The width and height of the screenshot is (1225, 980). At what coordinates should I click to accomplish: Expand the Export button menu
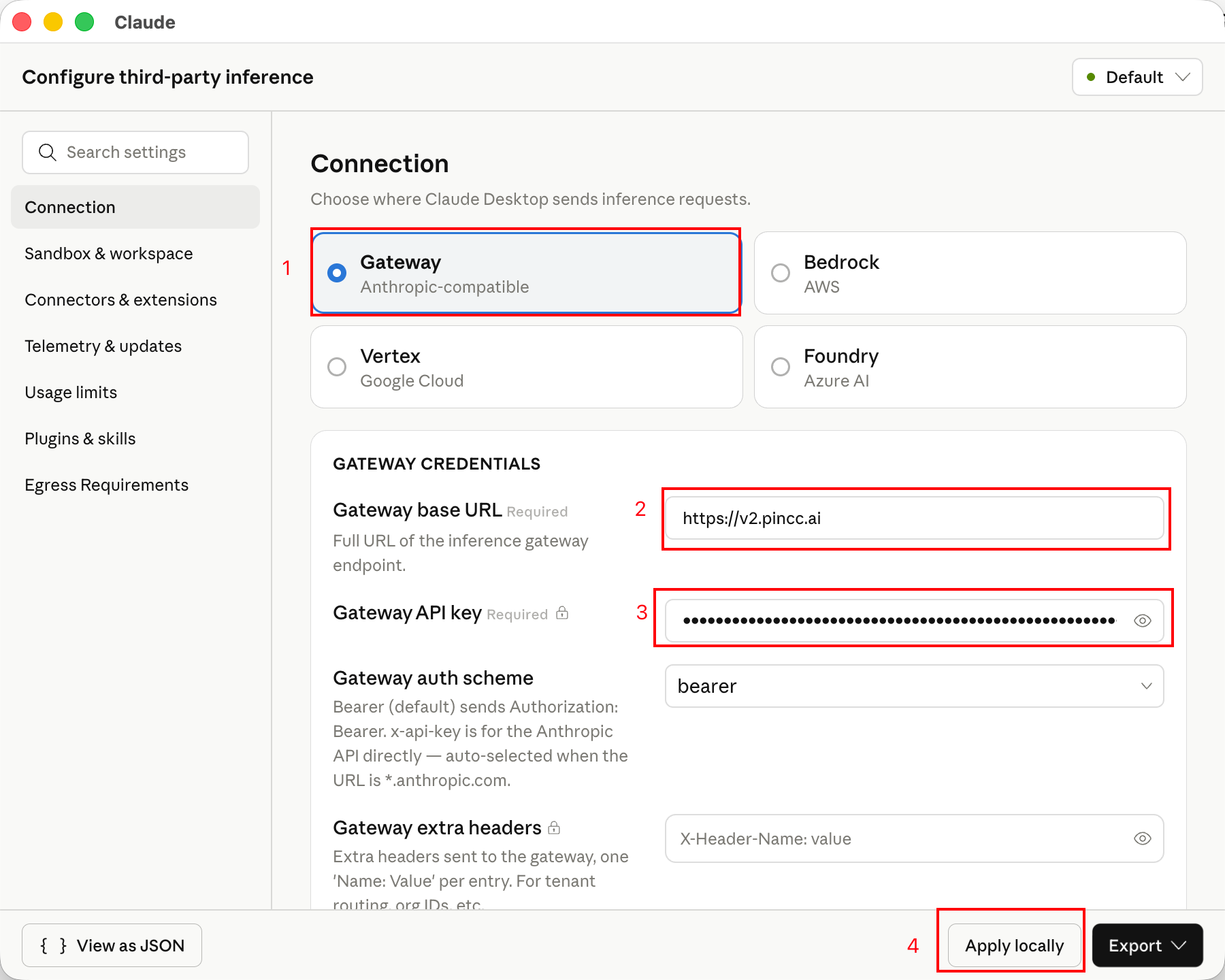(1147, 945)
